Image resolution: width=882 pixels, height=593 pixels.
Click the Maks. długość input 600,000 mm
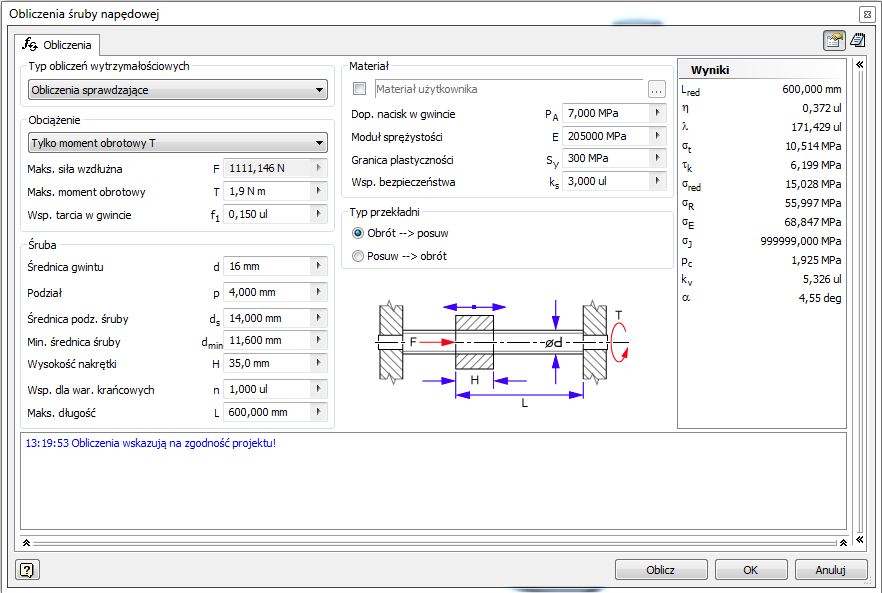tap(267, 412)
